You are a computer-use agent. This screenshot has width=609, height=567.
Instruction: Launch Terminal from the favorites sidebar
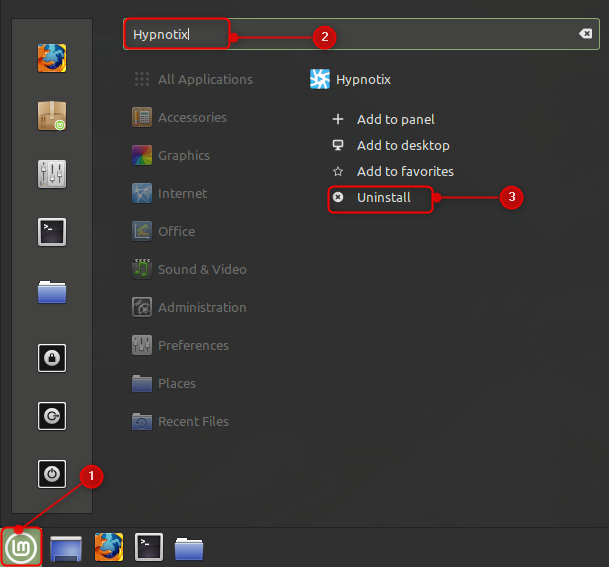[52, 232]
